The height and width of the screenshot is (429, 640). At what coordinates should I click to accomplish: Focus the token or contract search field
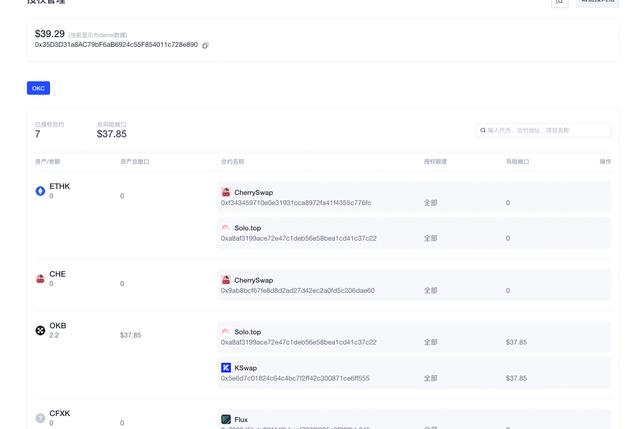[543, 130]
